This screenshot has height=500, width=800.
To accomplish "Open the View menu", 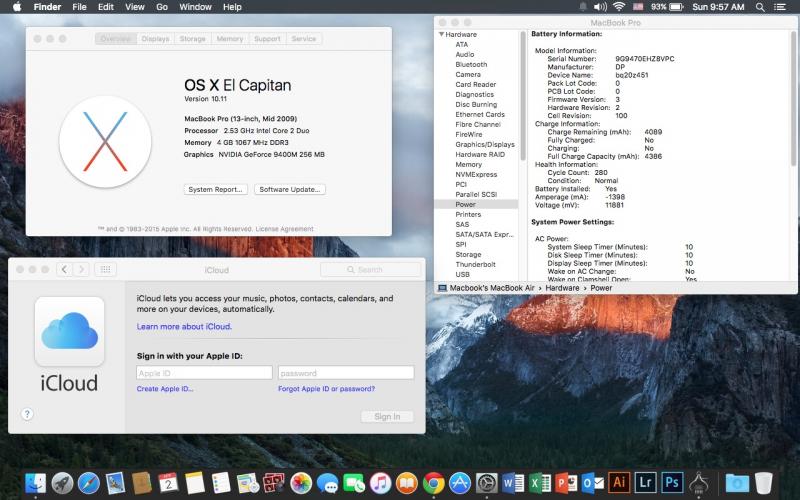I will [x=135, y=7].
